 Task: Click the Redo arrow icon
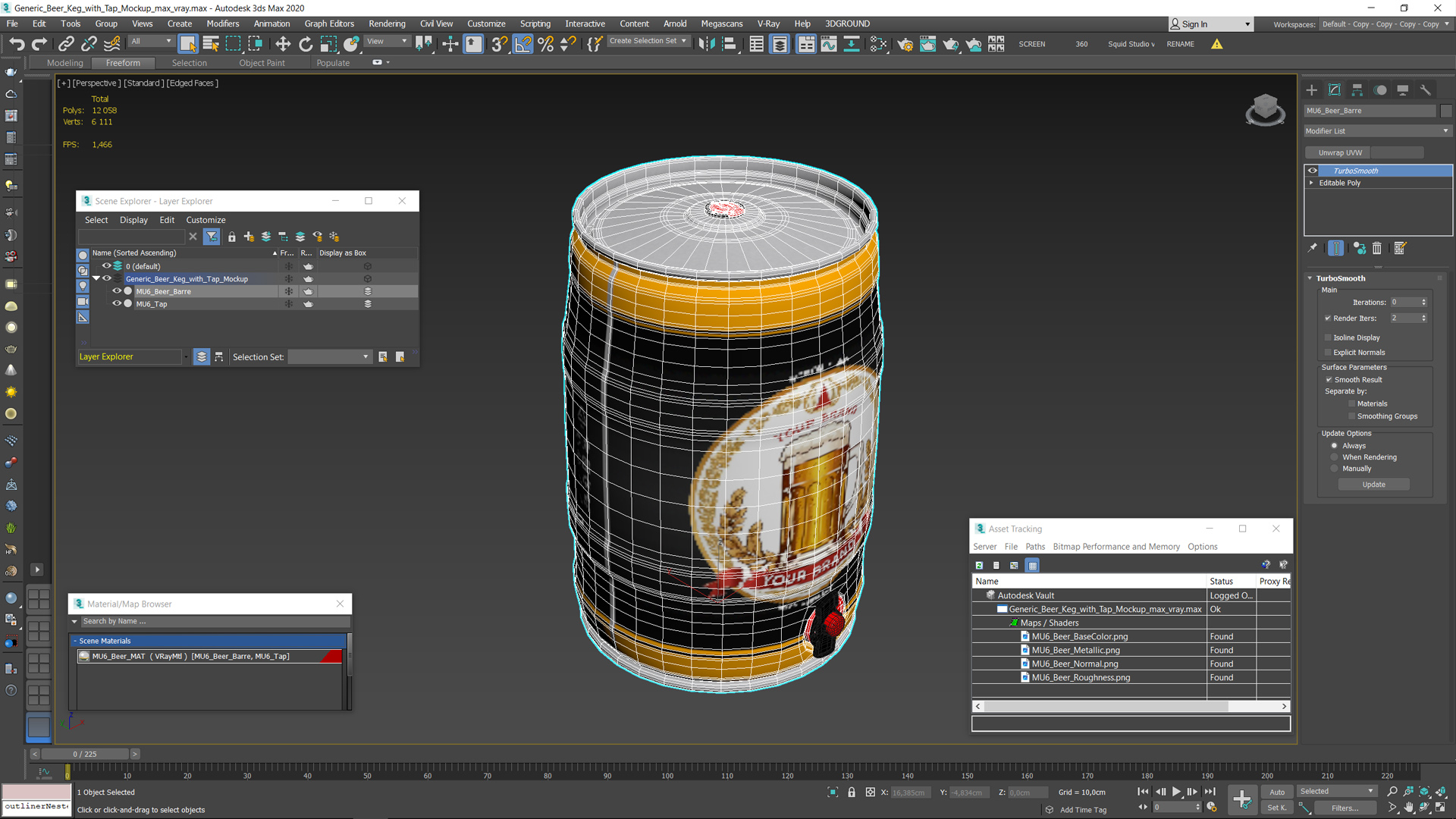point(39,44)
